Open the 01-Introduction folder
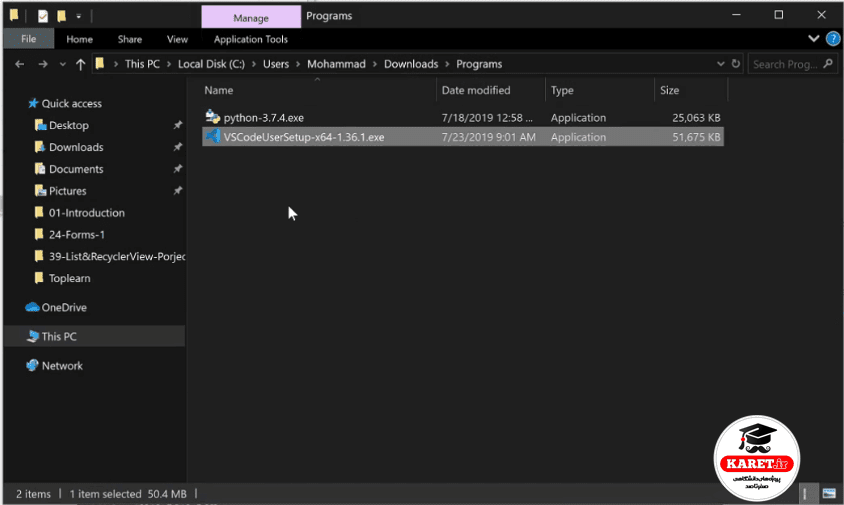Viewport: 844px width, 505px height. pos(87,213)
